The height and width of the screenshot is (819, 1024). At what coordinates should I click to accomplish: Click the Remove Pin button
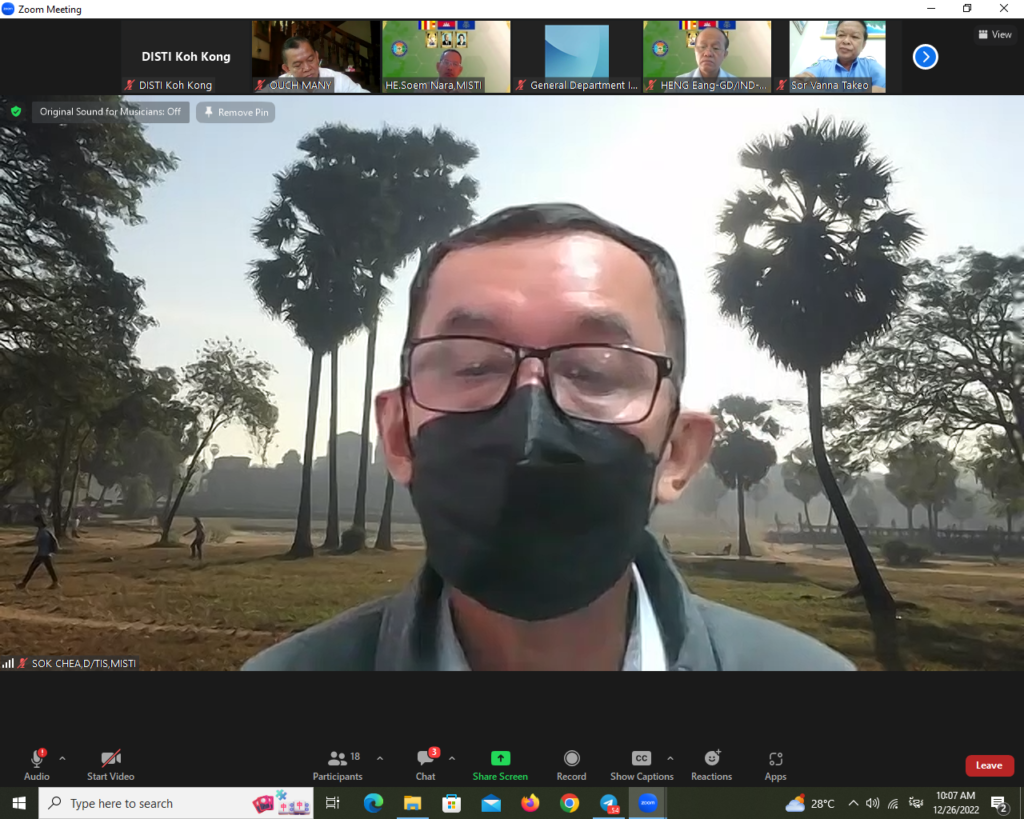tap(236, 112)
